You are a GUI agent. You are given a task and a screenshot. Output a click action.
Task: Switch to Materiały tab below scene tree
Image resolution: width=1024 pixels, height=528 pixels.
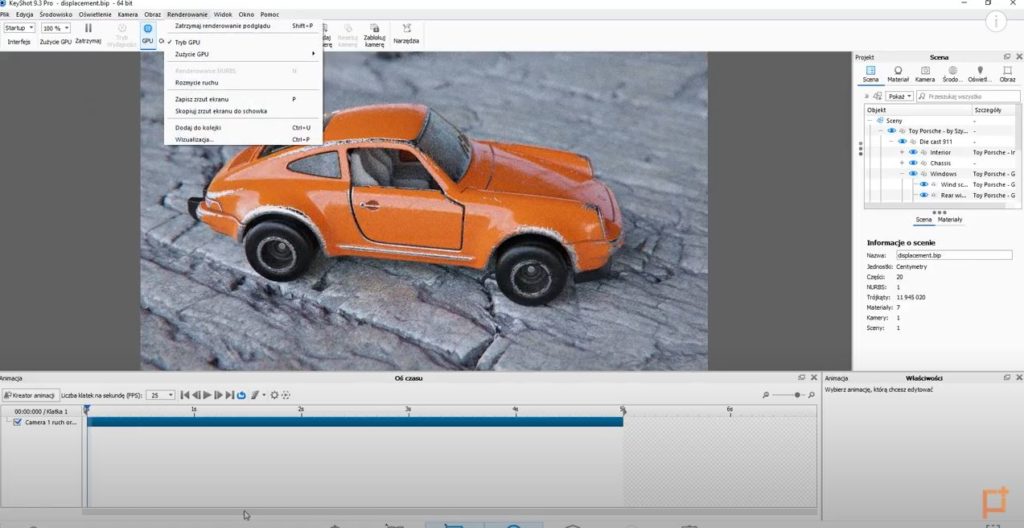pyautogui.click(x=950, y=220)
